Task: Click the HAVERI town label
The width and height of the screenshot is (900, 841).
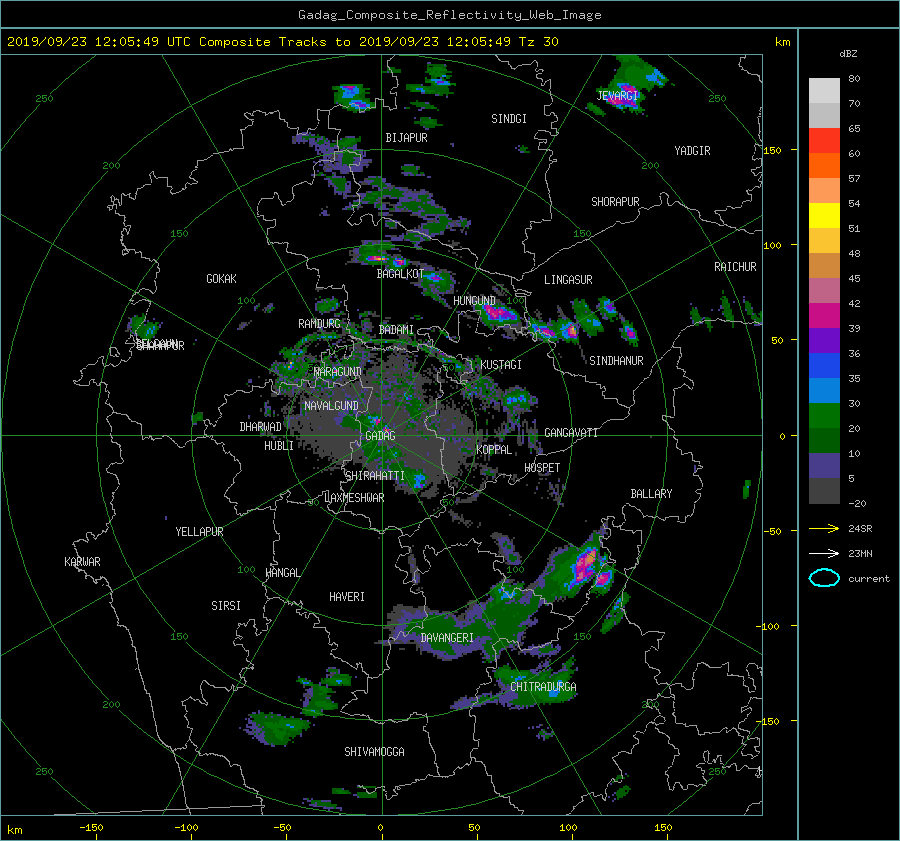Action: tap(347, 597)
